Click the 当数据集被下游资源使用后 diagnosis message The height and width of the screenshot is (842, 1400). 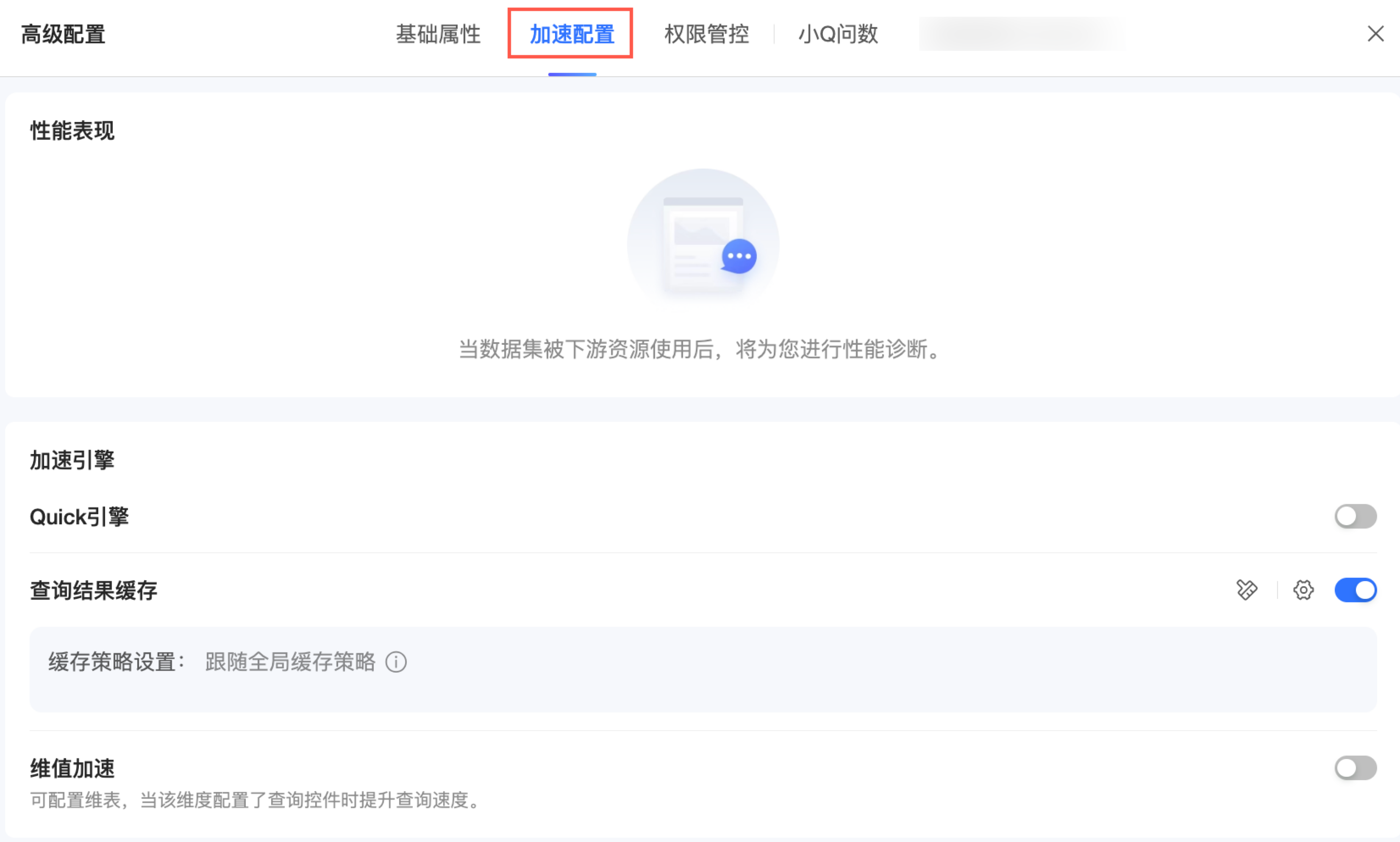pyautogui.click(x=702, y=349)
